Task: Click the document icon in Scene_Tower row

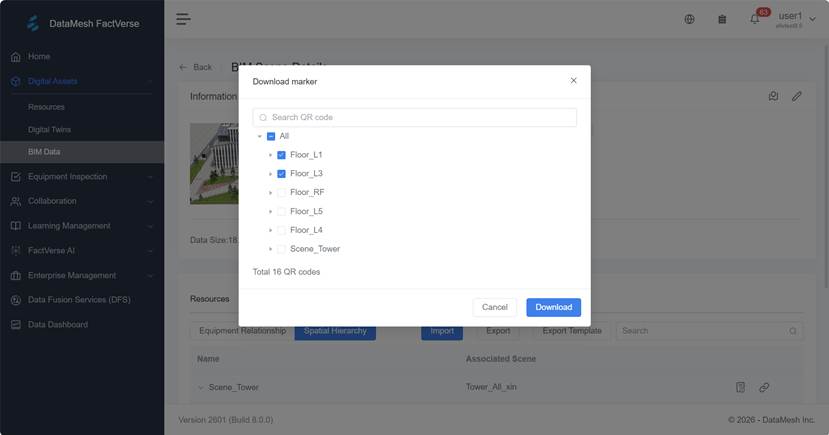Action: (x=741, y=387)
